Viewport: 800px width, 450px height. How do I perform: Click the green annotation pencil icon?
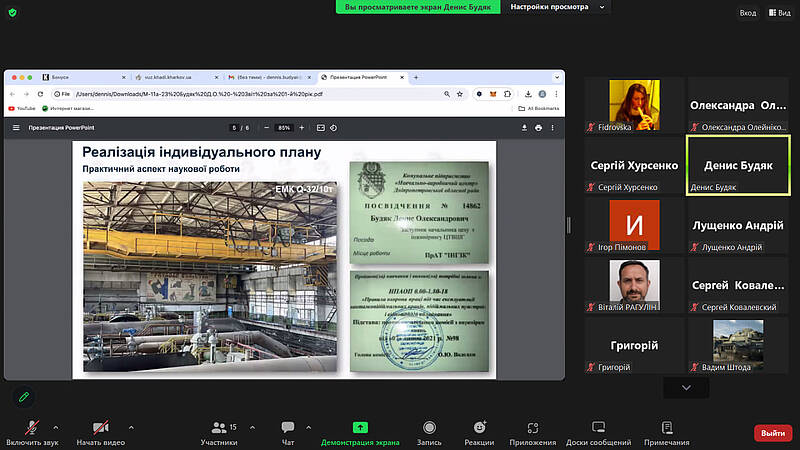[23, 396]
